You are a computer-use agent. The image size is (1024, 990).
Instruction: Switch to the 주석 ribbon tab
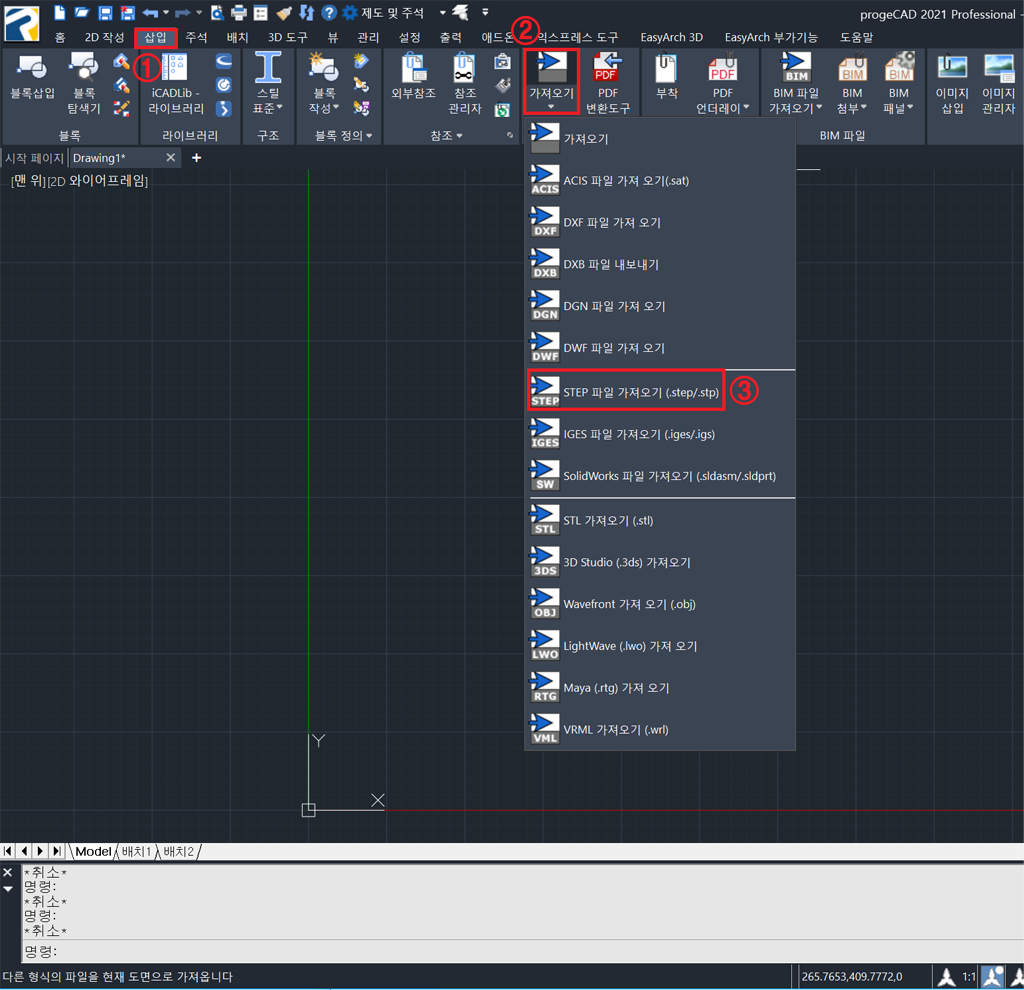click(x=196, y=37)
